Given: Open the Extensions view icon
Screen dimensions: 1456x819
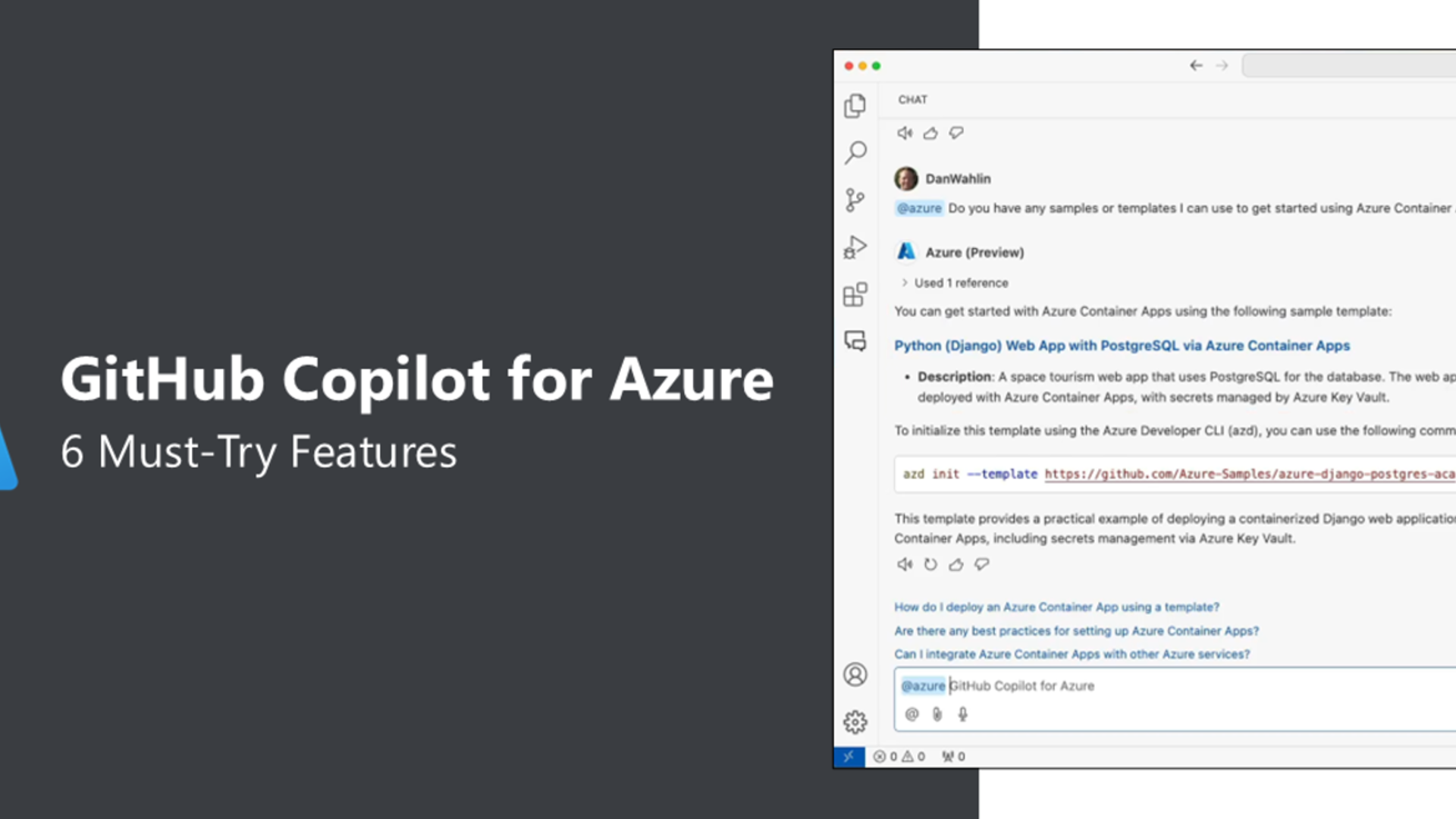Looking at the screenshot, I should [855, 294].
